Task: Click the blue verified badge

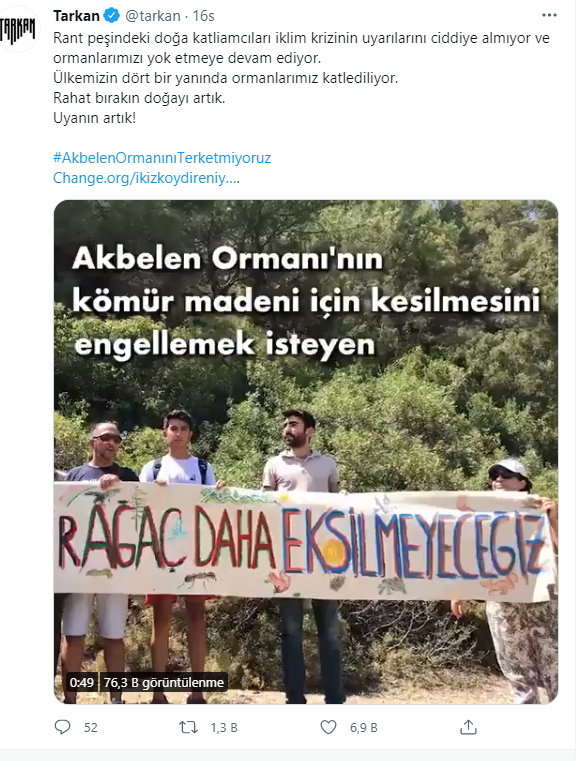Action: 112,16
